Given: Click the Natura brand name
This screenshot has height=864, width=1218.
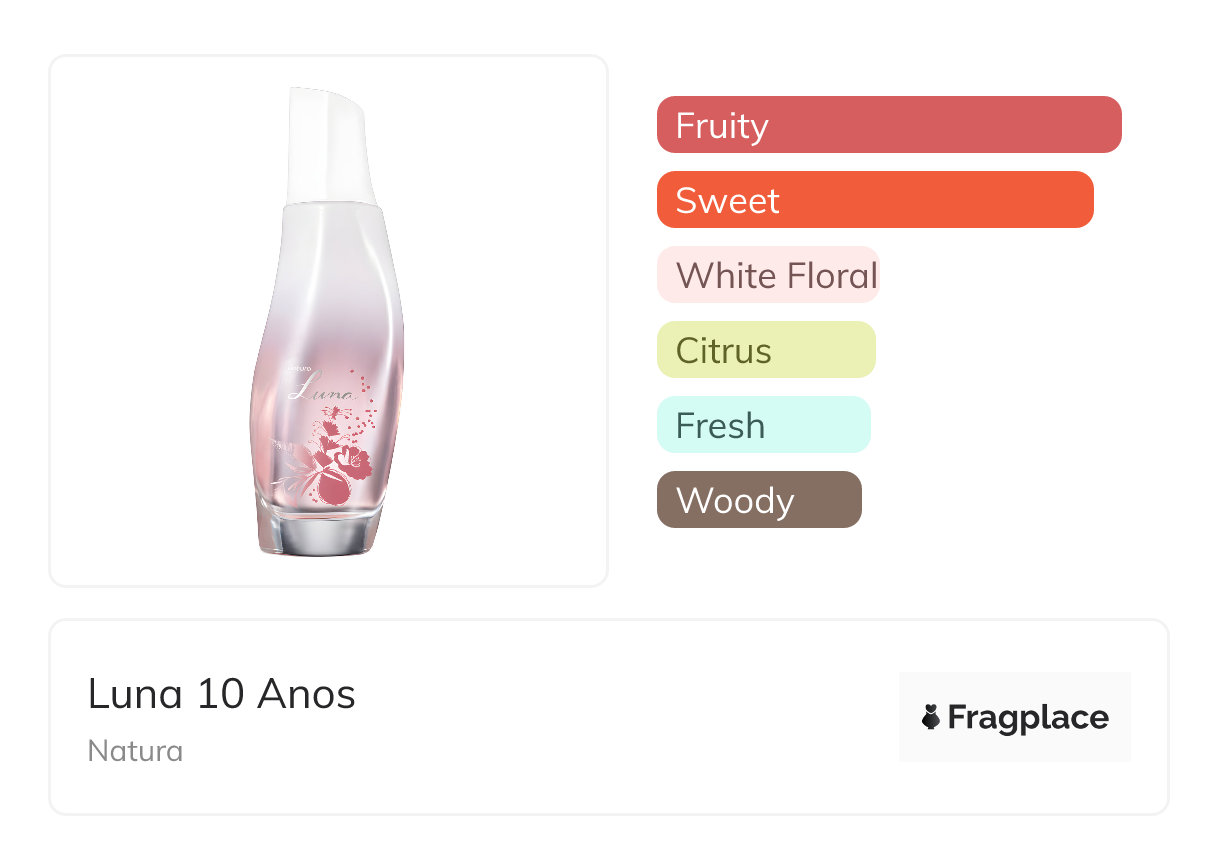Looking at the screenshot, I should [x=135, y=751].
